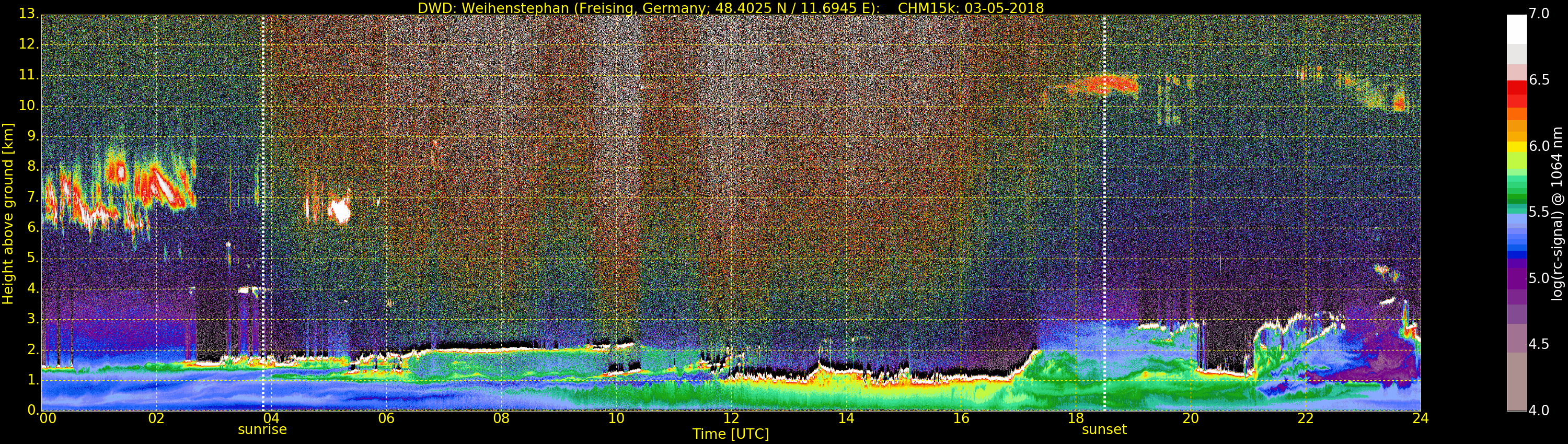Click the '12.' height axis tick label
Screen dimensions: 1568x444
(29, 44)
